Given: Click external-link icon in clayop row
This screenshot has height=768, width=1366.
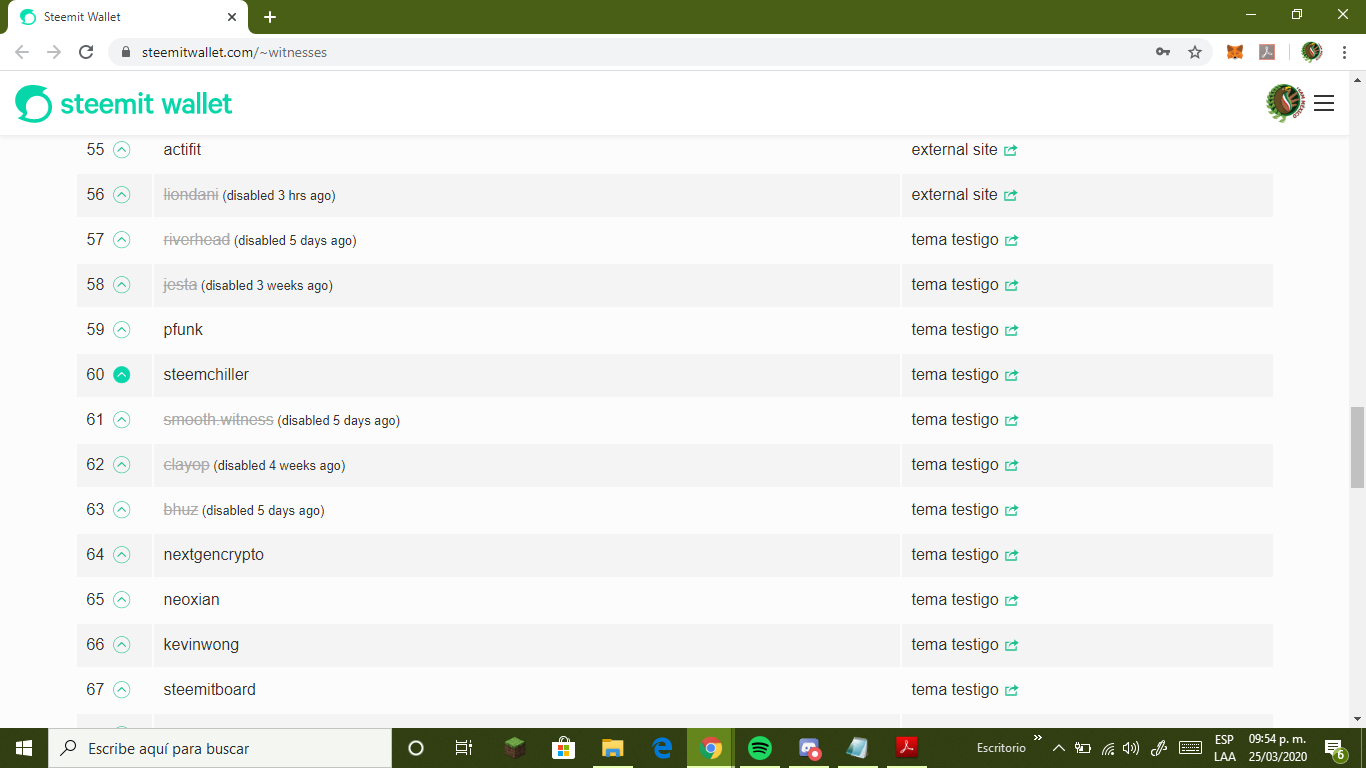Looking at the screenshot, I should (x=1011, y=466).
